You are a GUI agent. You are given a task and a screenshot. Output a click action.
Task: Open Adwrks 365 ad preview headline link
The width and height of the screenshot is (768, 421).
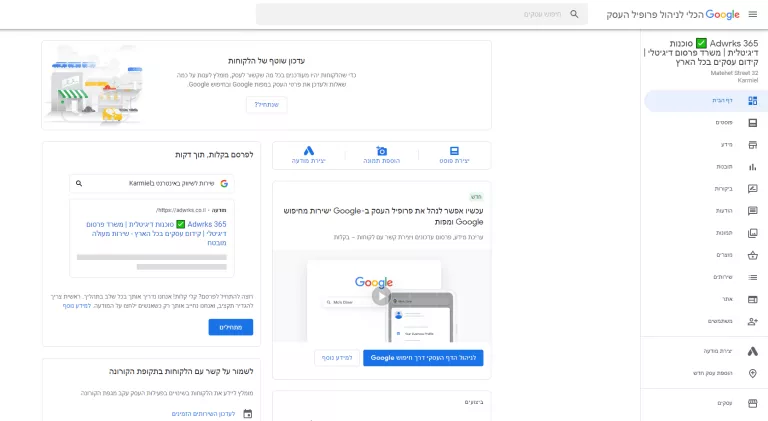(156, 233)
